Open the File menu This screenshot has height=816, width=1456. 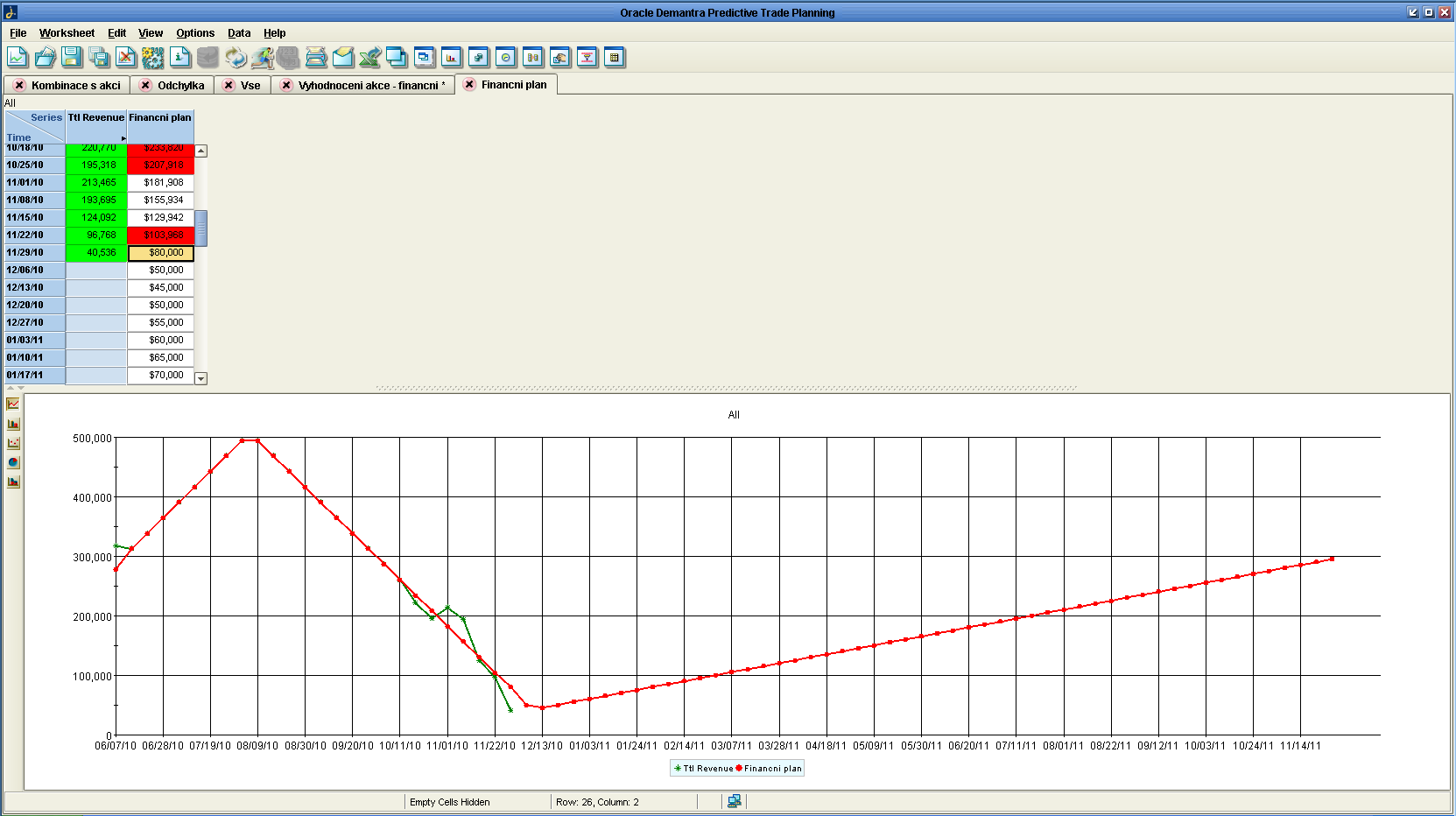18,33
